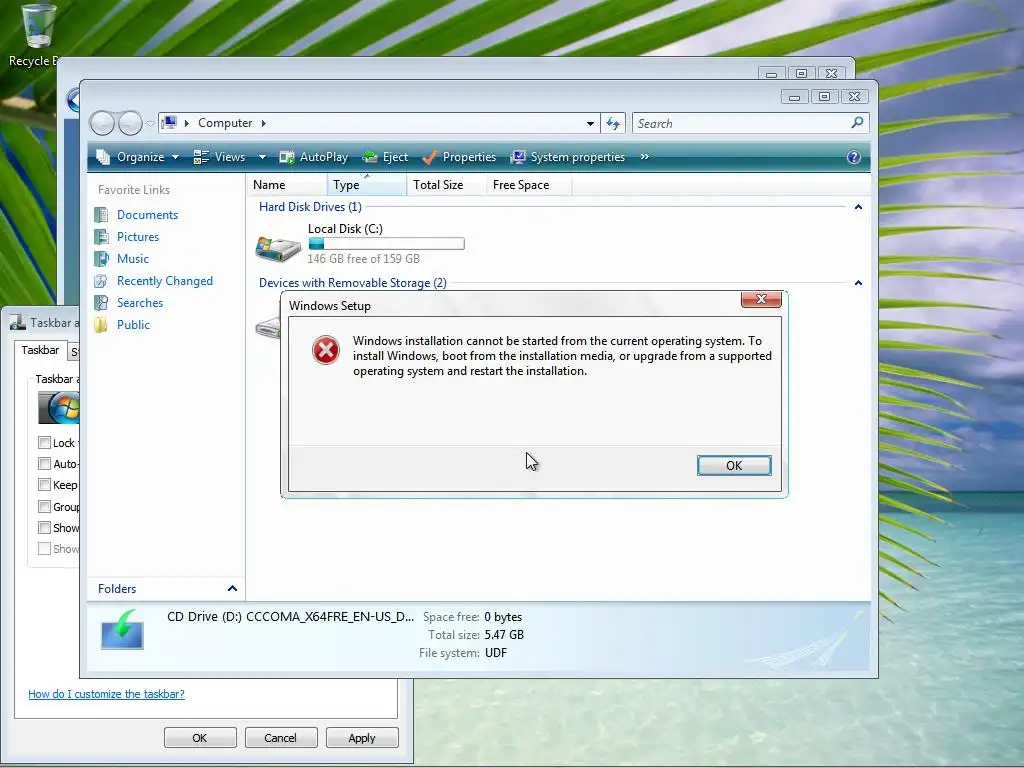Click the Searches icon in sidebar
Image resolution: width=1024 pixels, height=768 pixels.
101,303
